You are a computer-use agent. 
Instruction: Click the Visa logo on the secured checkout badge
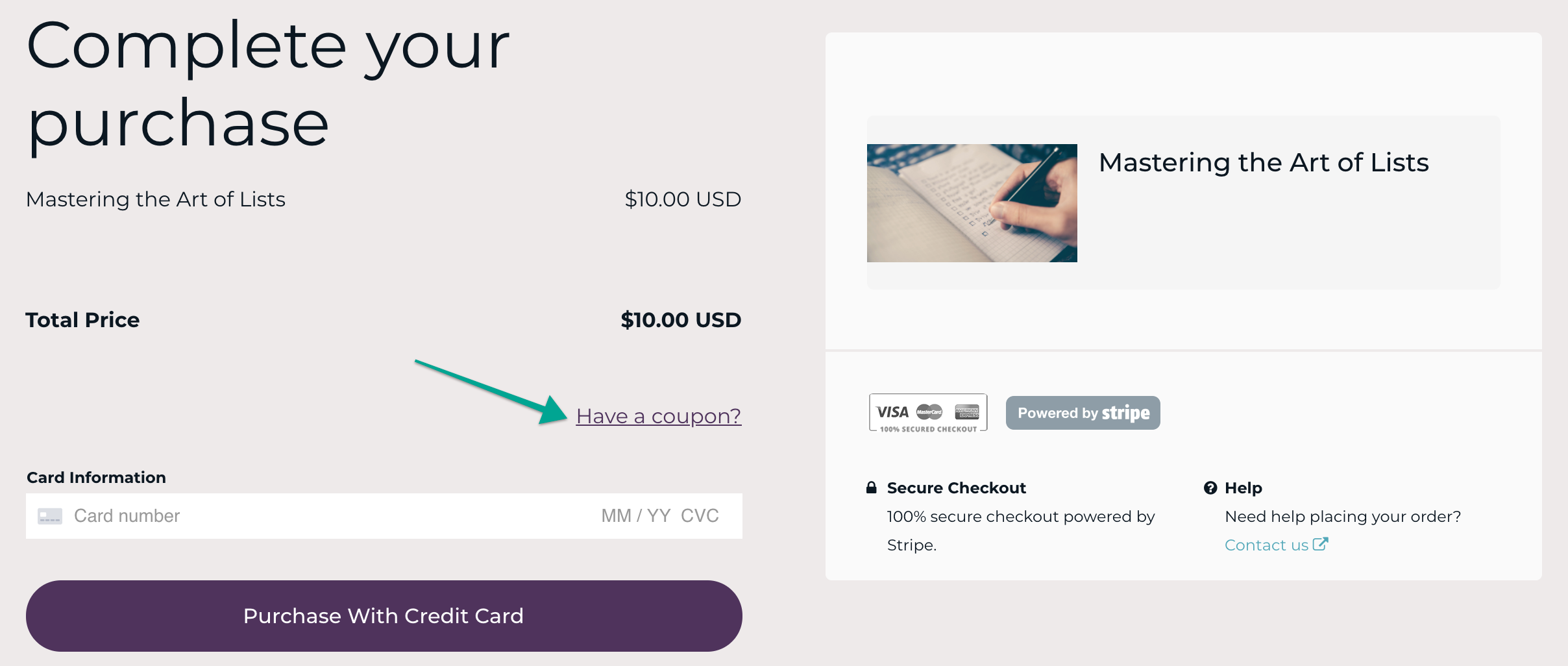(x=892, y=412)
